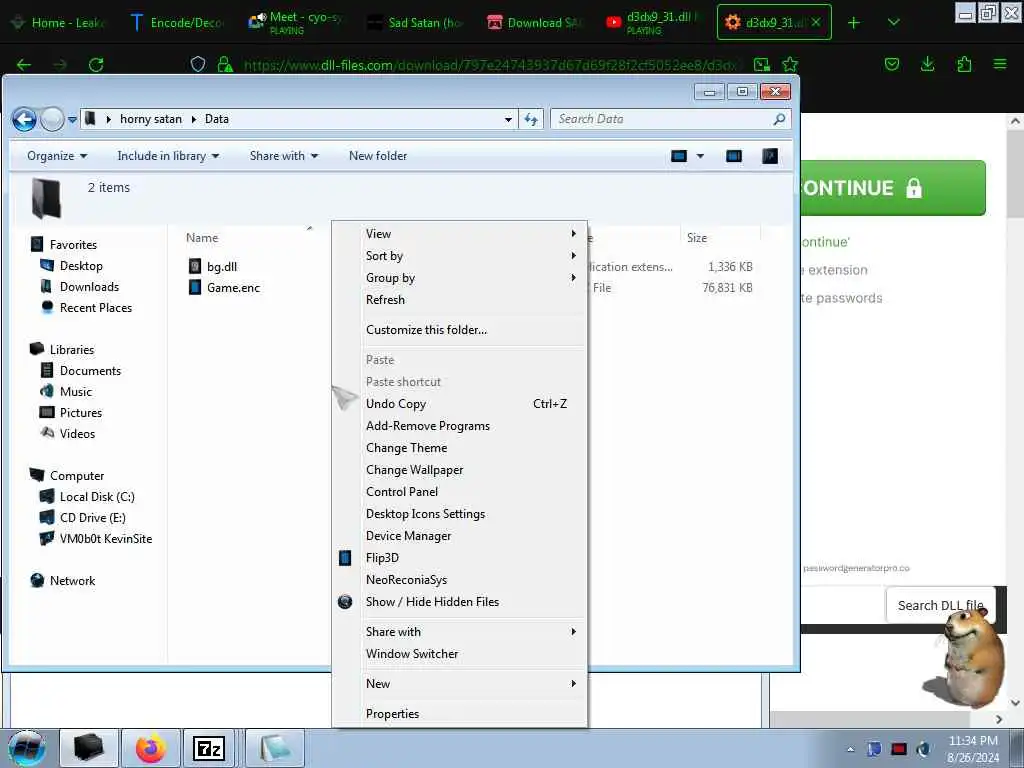Click the search magnifier in Search Data
This screenshot has width=1024, height=768.
pos(778,119)
